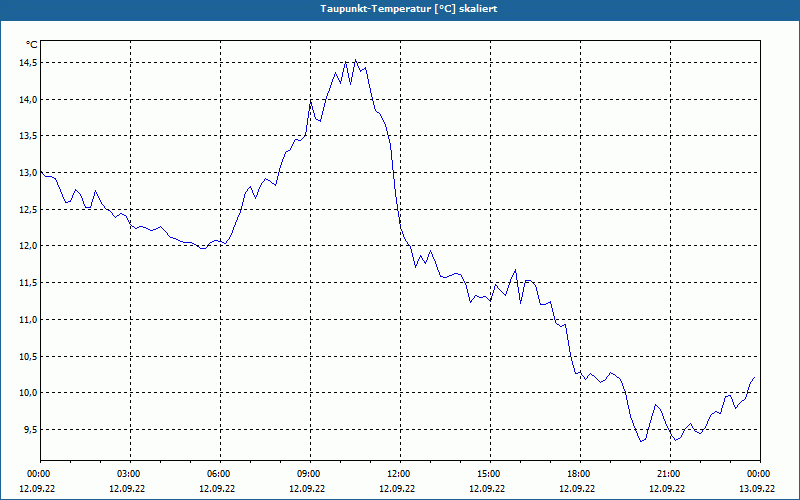Screen dimensions: 800x500
Task: Select the '12.09.22' date under '12:00'
Action: 396,488
